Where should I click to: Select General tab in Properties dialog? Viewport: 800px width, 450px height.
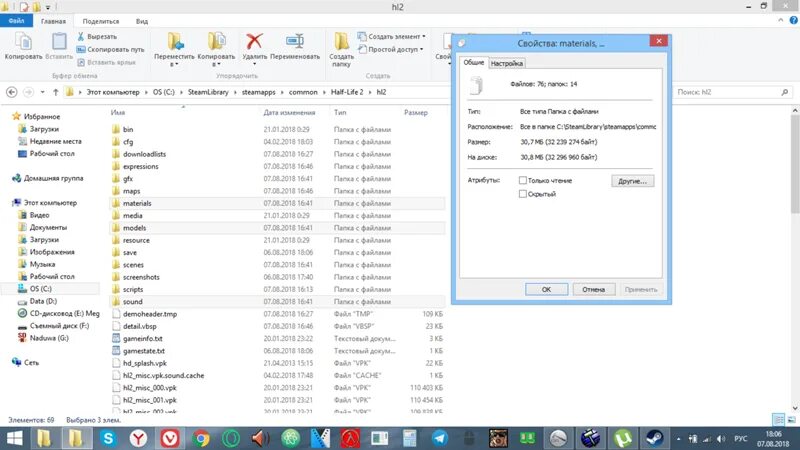pos(473,62)
